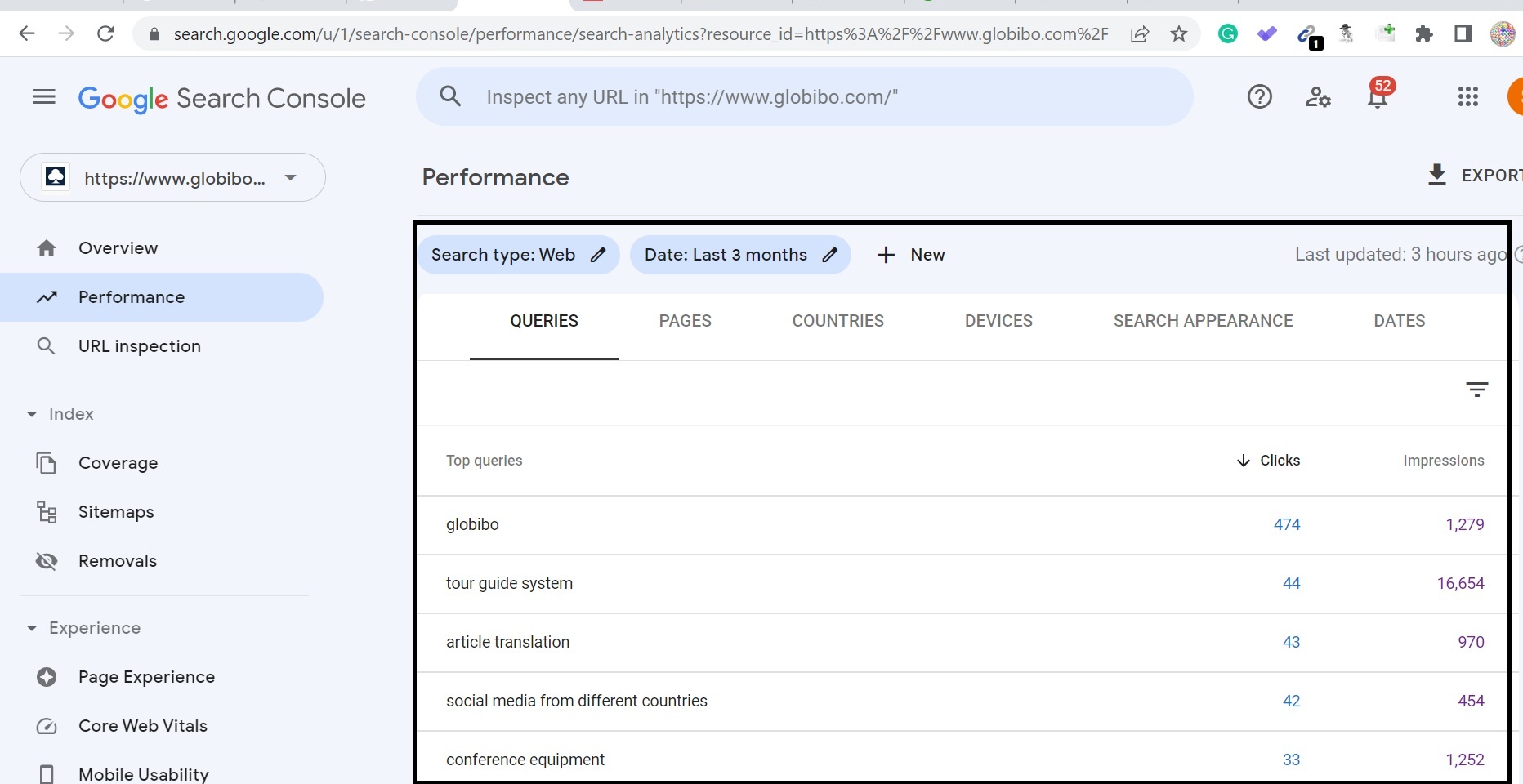
Task: Collapse the Index section
Action: [x=60, y=414]
